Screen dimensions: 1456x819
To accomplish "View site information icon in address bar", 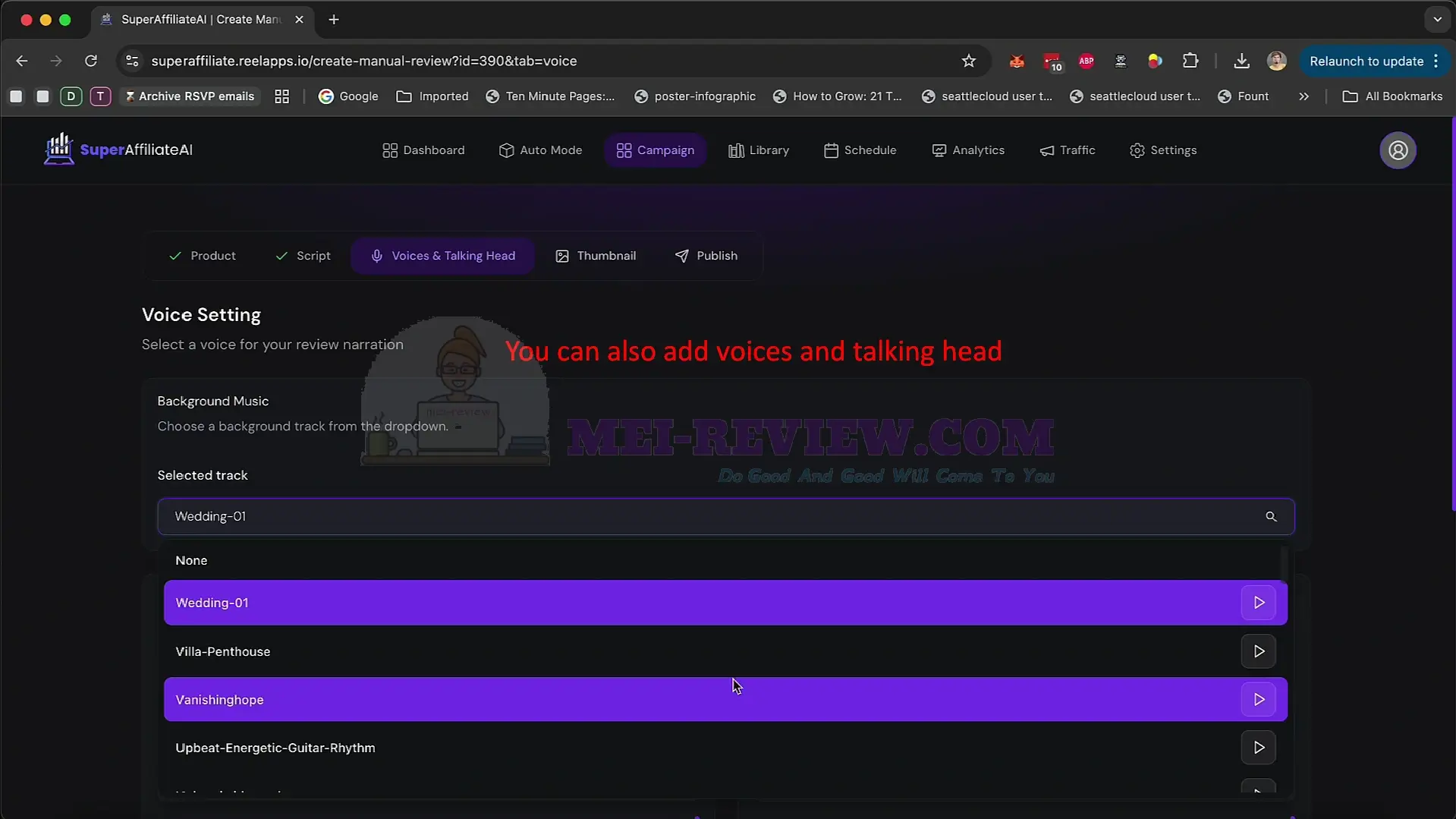I will click(x=132, y=61).
